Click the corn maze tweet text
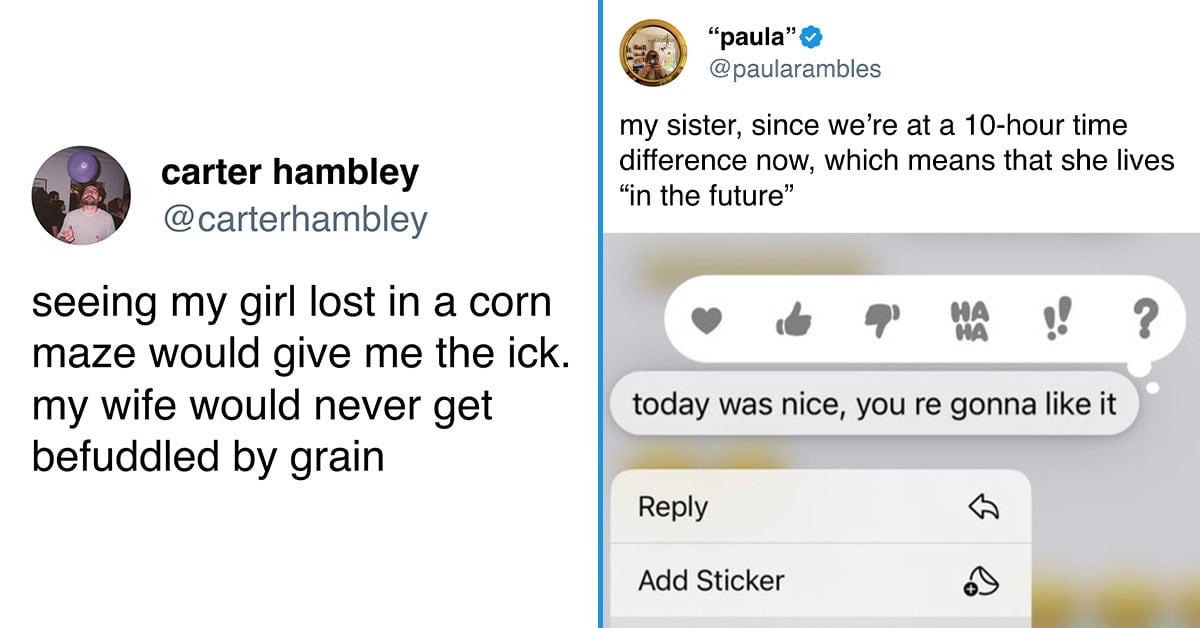The image size is (1200, 628). tap(301, 380)
